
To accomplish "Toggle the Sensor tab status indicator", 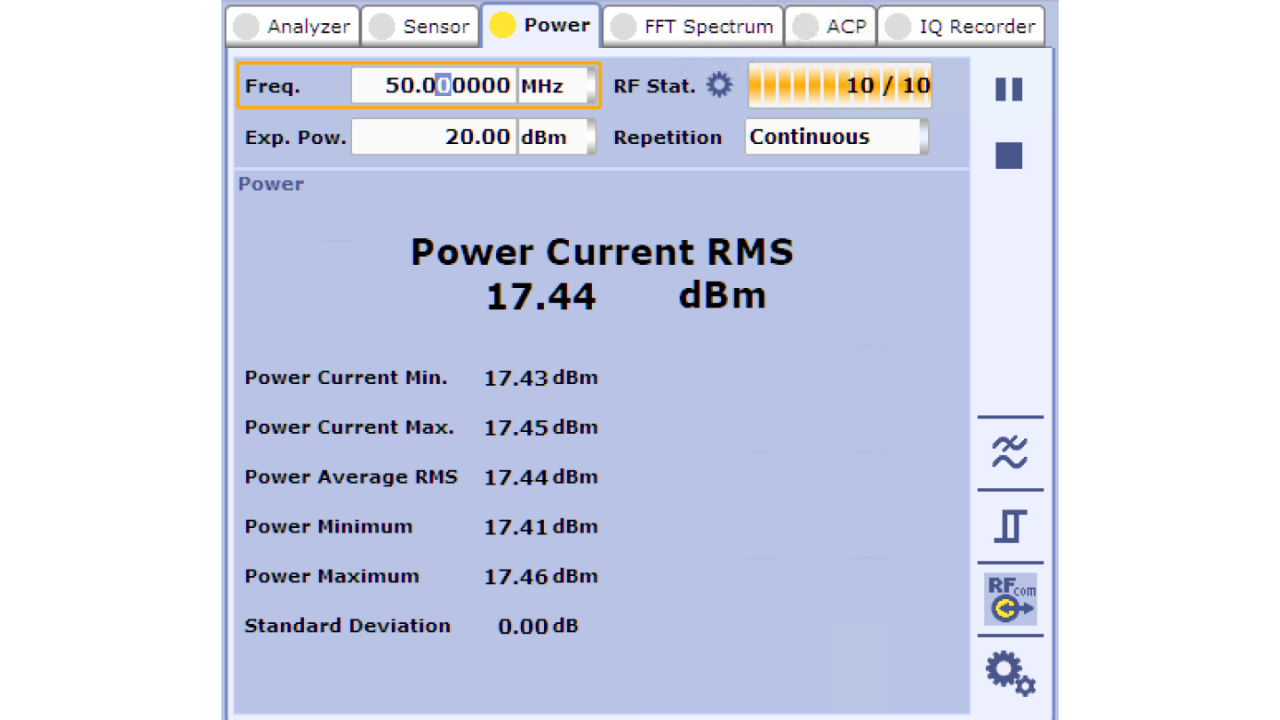I will (x=382, y=27).
